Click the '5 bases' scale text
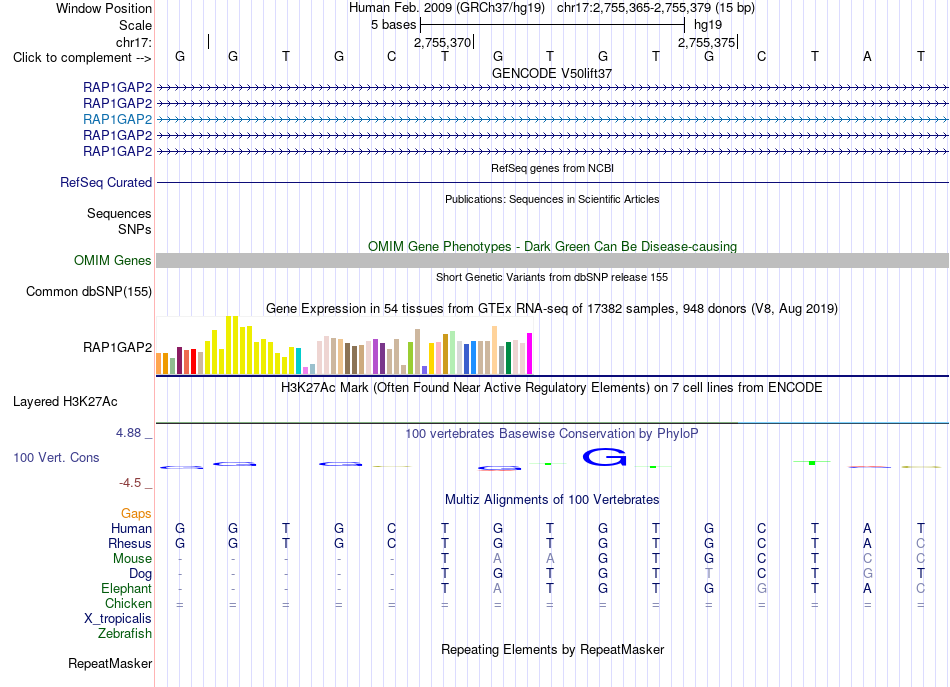950x687 pixels. 394,25
